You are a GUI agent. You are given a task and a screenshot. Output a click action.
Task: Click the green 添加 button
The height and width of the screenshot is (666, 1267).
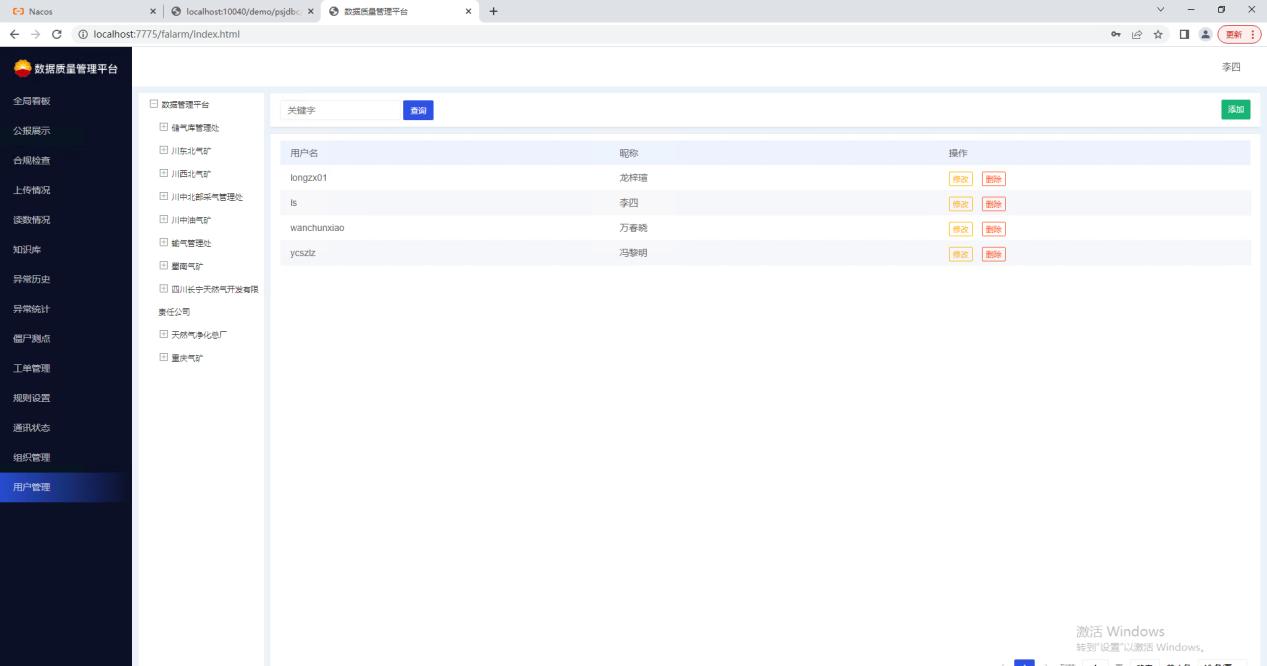coord(1235,110)
